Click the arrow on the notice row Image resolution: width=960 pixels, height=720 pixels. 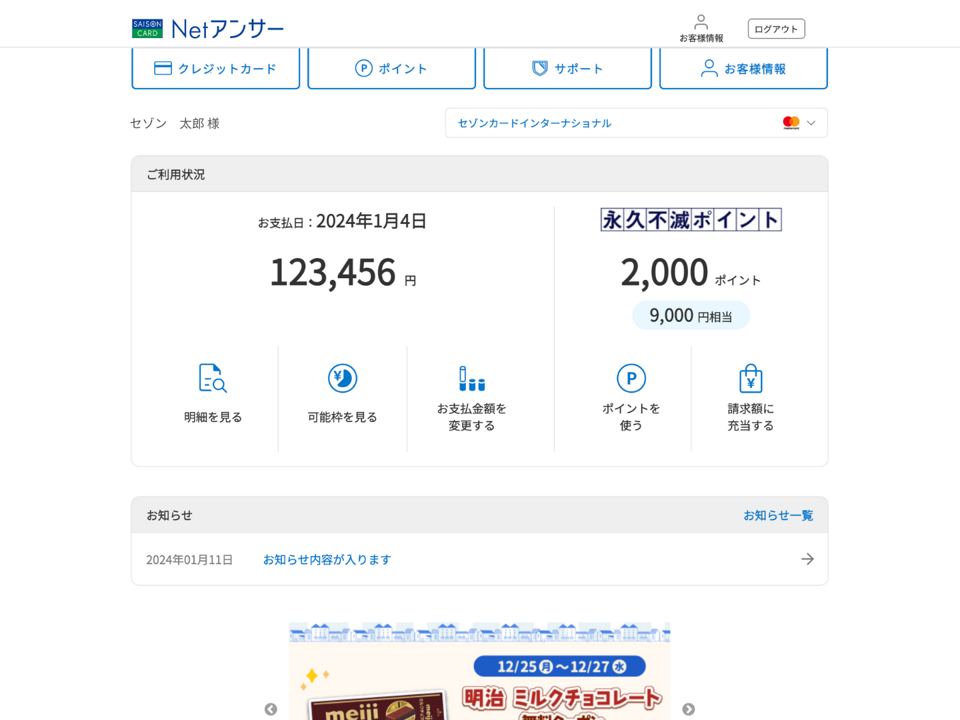click(807, 559)
